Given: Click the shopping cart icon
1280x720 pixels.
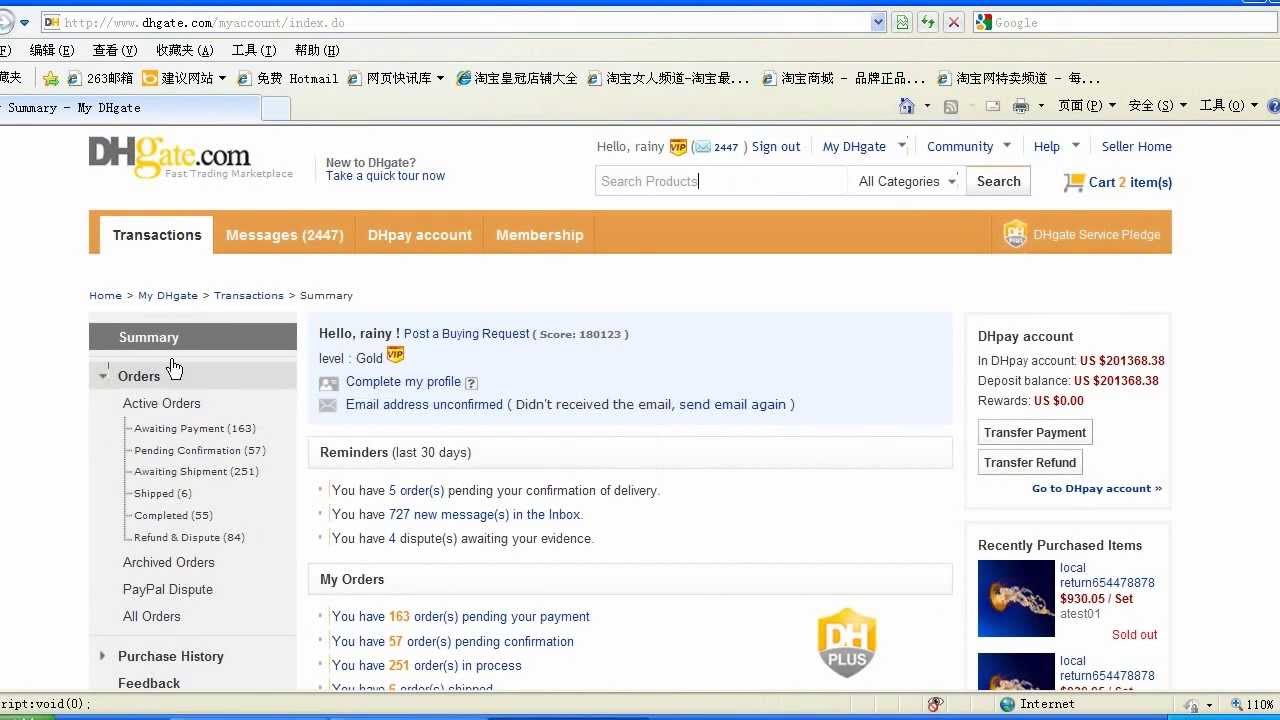Looking at the screenshot, I should click(x=1074, y=182).
